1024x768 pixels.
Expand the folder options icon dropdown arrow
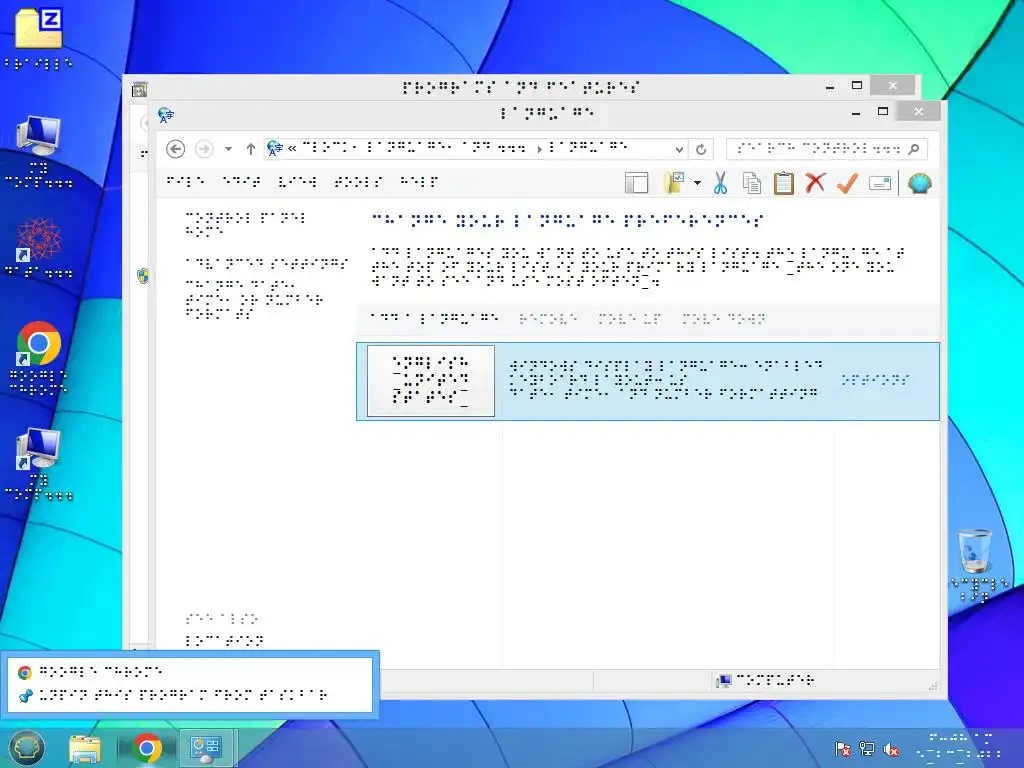(697, 184)
